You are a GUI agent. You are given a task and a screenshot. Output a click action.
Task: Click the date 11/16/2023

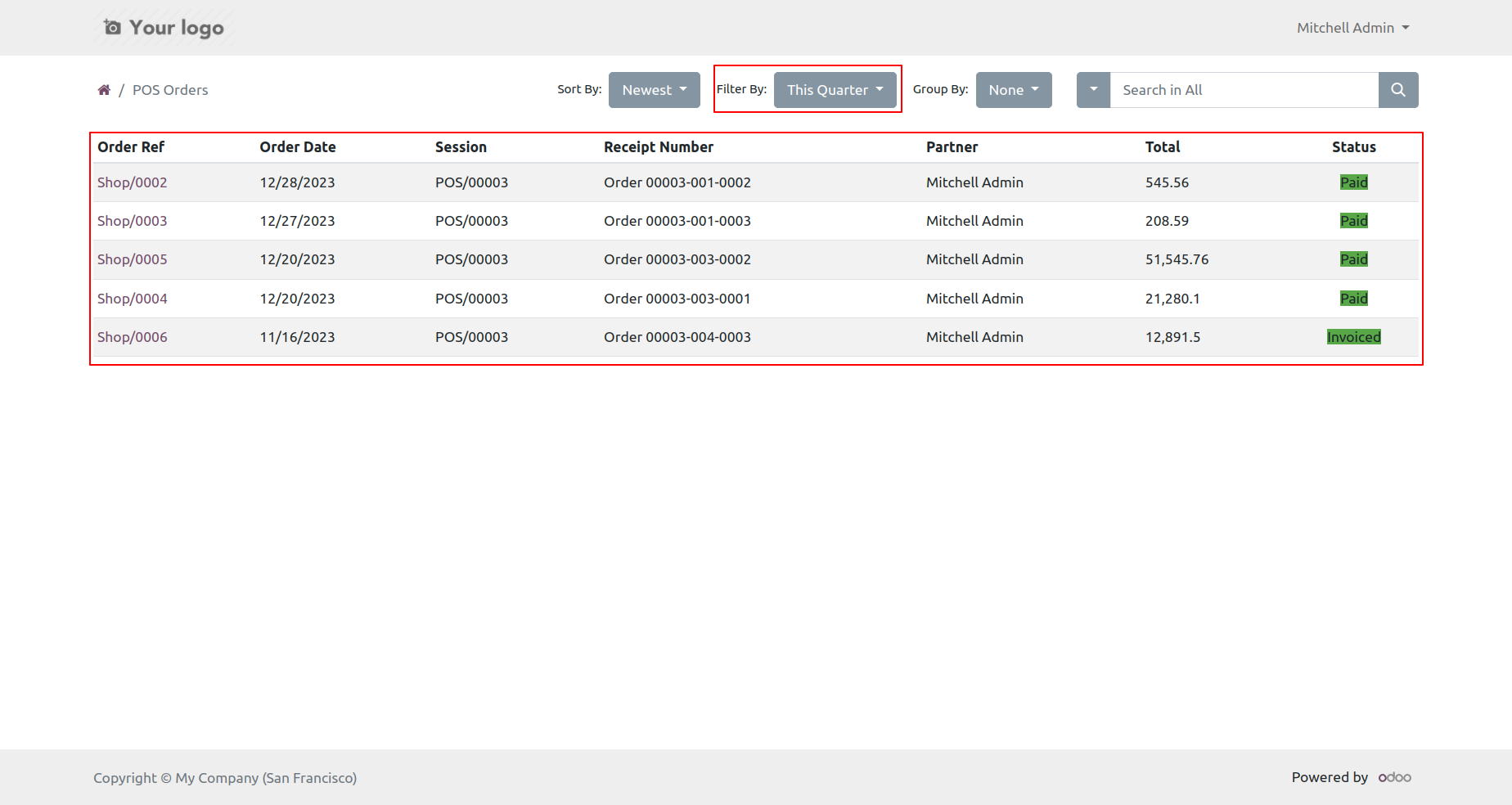298,337
